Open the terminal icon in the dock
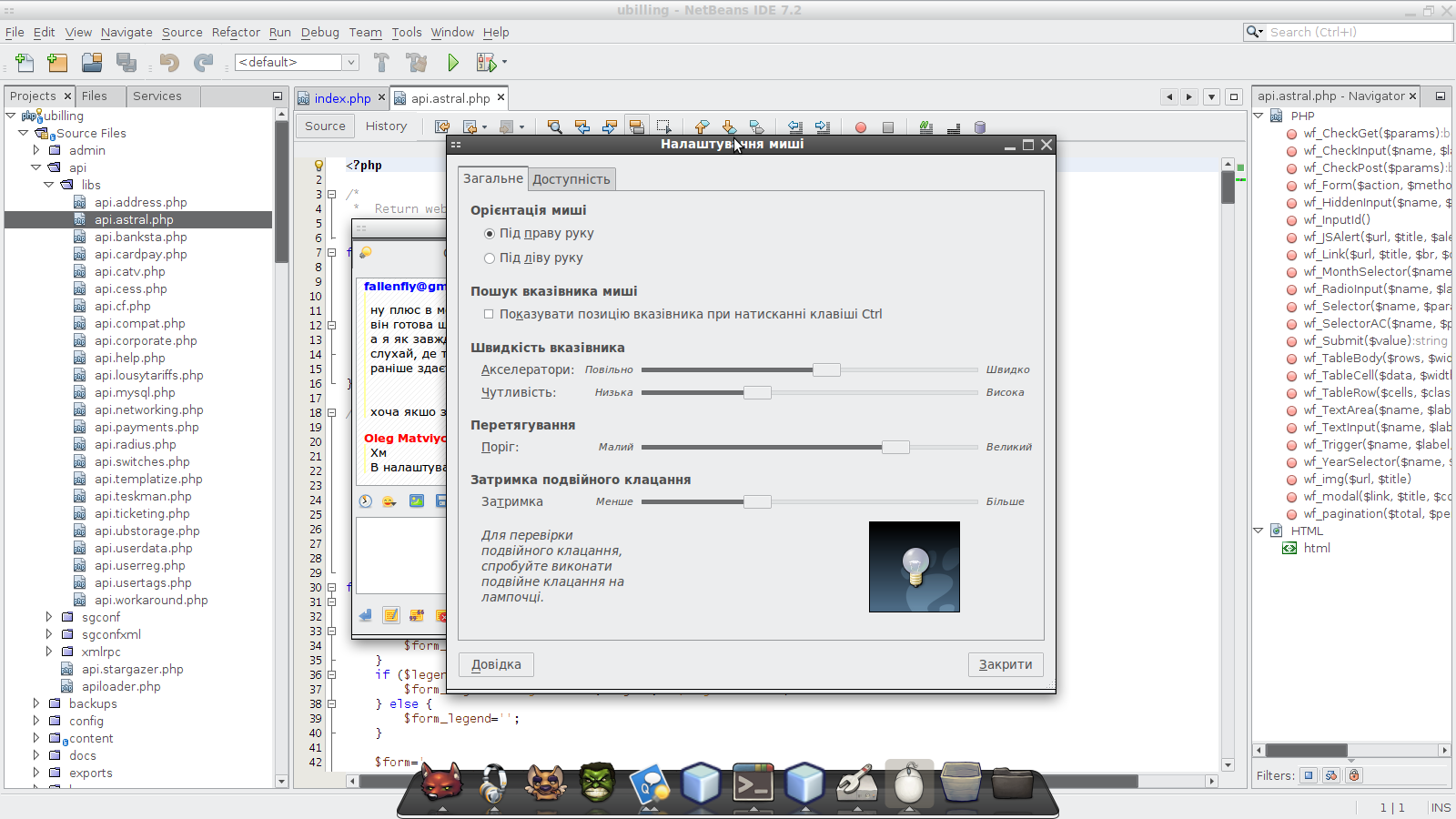The height and width of the screenshot is (819, 1456). [x=753, y=784]
